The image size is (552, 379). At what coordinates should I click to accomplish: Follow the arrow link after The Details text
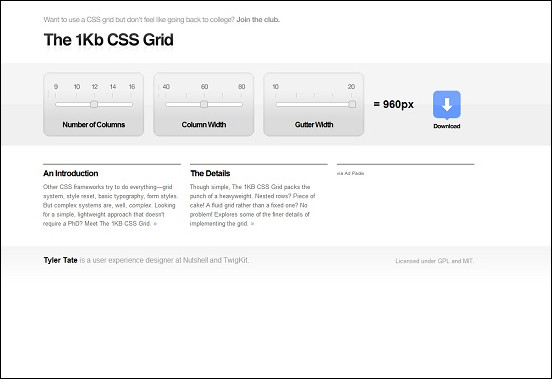tap(252, 224)
